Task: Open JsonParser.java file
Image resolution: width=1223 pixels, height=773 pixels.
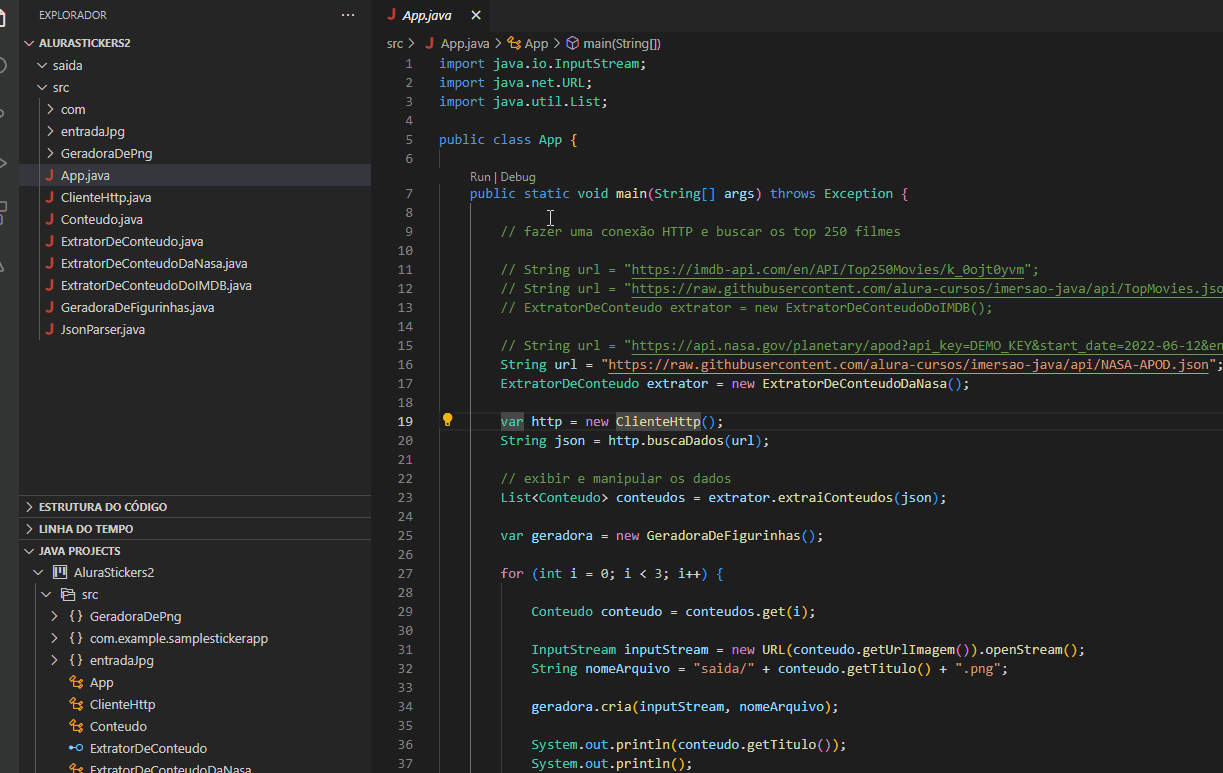Action: coord(195,329)
